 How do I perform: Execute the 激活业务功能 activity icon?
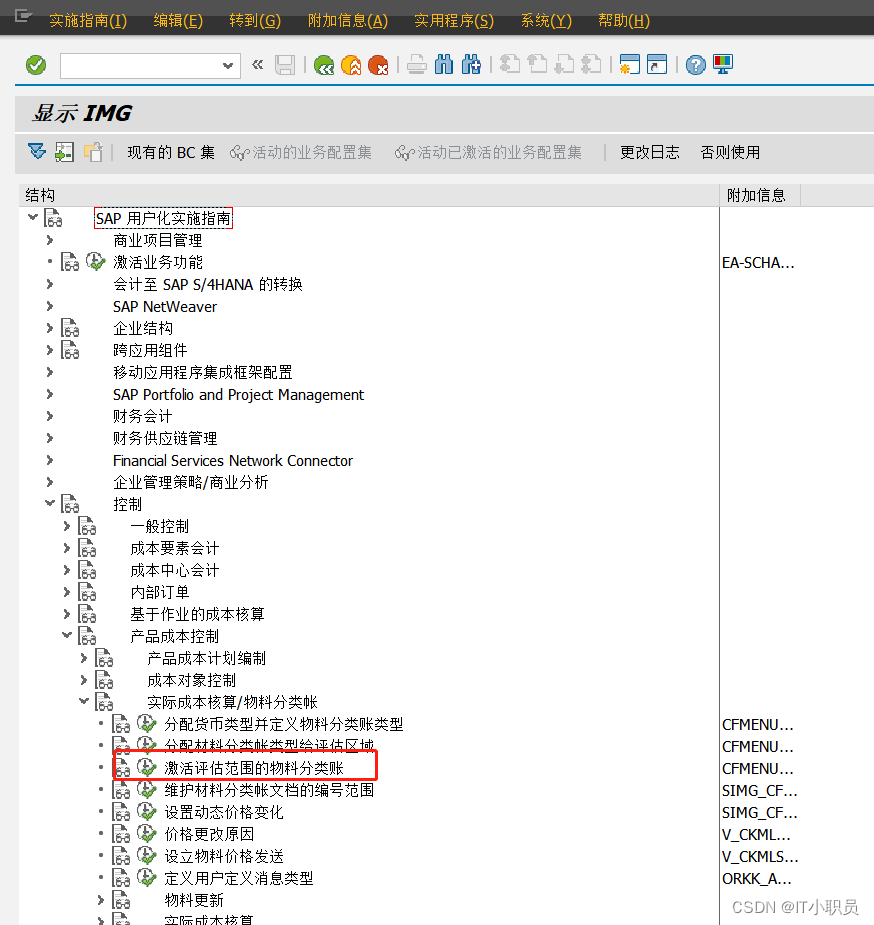click(x=96, y=261)
